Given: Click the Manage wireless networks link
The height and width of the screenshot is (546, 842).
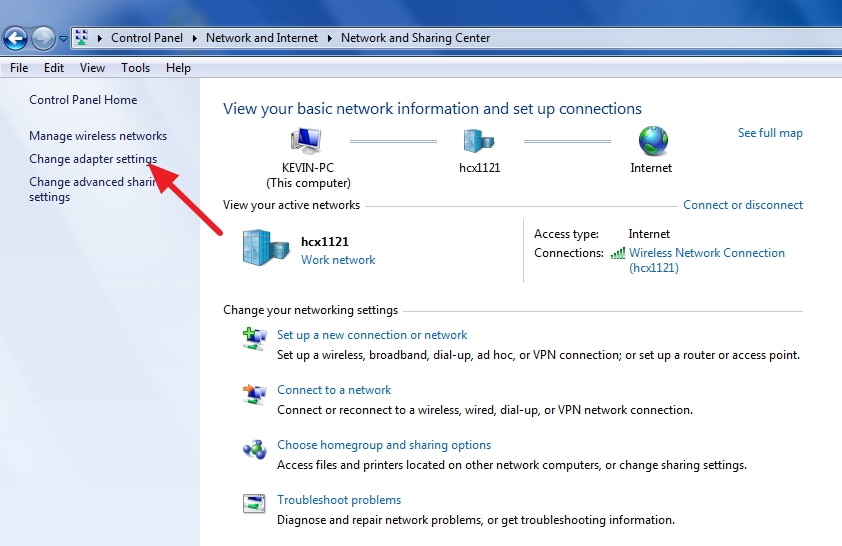Looking at the screenshot, I should click(x=98, y=136).
